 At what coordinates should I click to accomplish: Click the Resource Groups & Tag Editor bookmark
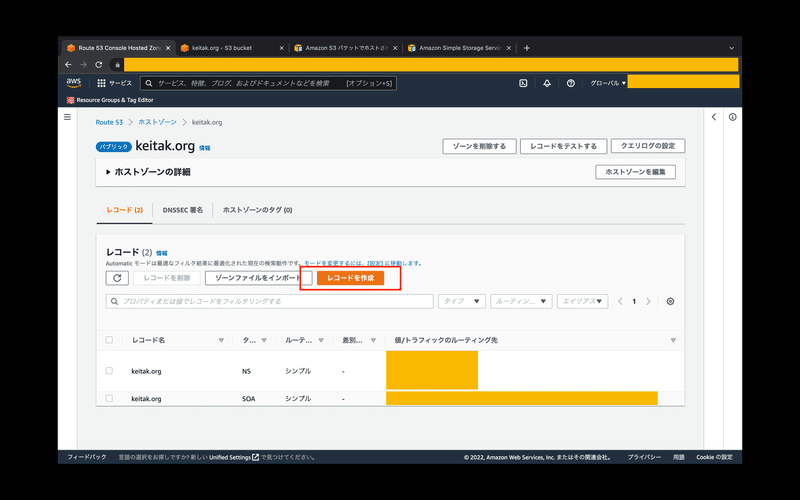[x=110, y=100]
